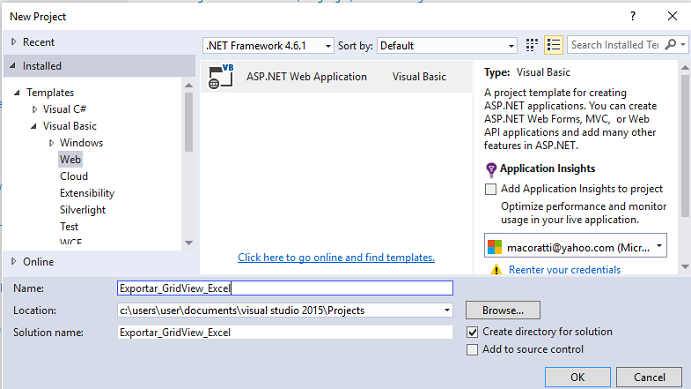Click the OK button
691x389 pixels.
tap(578, 377)
